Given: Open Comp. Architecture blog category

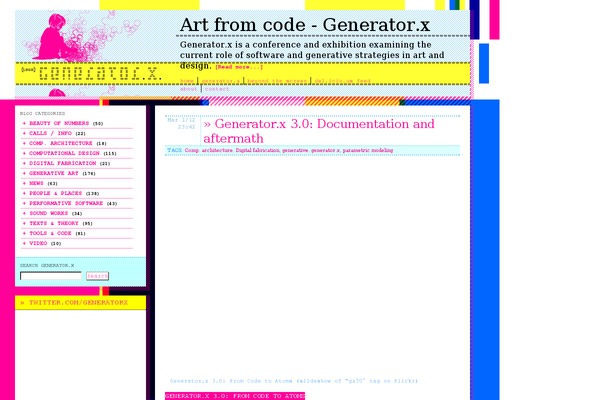Looking at the screenshot, I should point(60,143).
